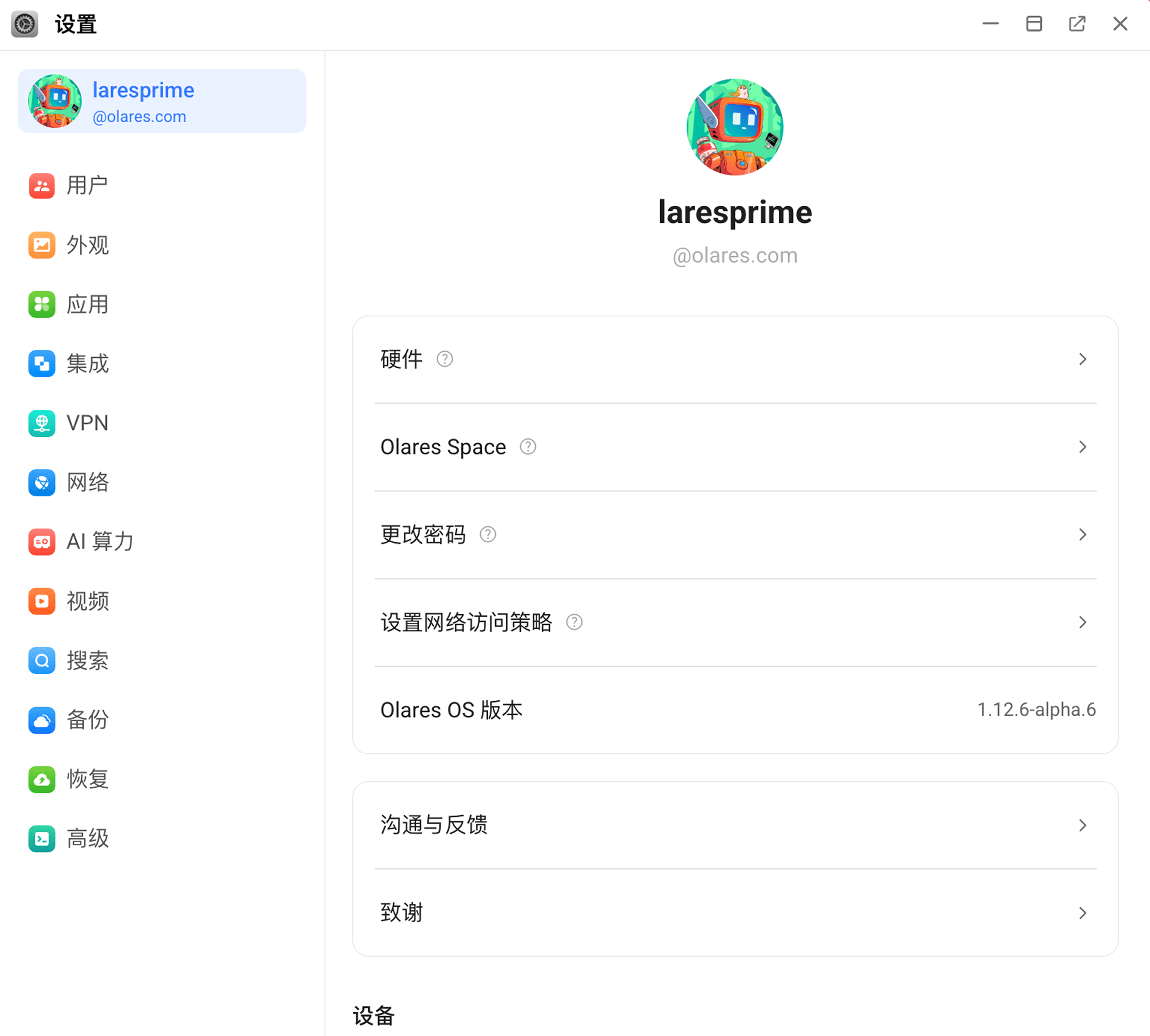Click the 应用 applications icon
The image size is (1150, 1036).
point(42,304)
